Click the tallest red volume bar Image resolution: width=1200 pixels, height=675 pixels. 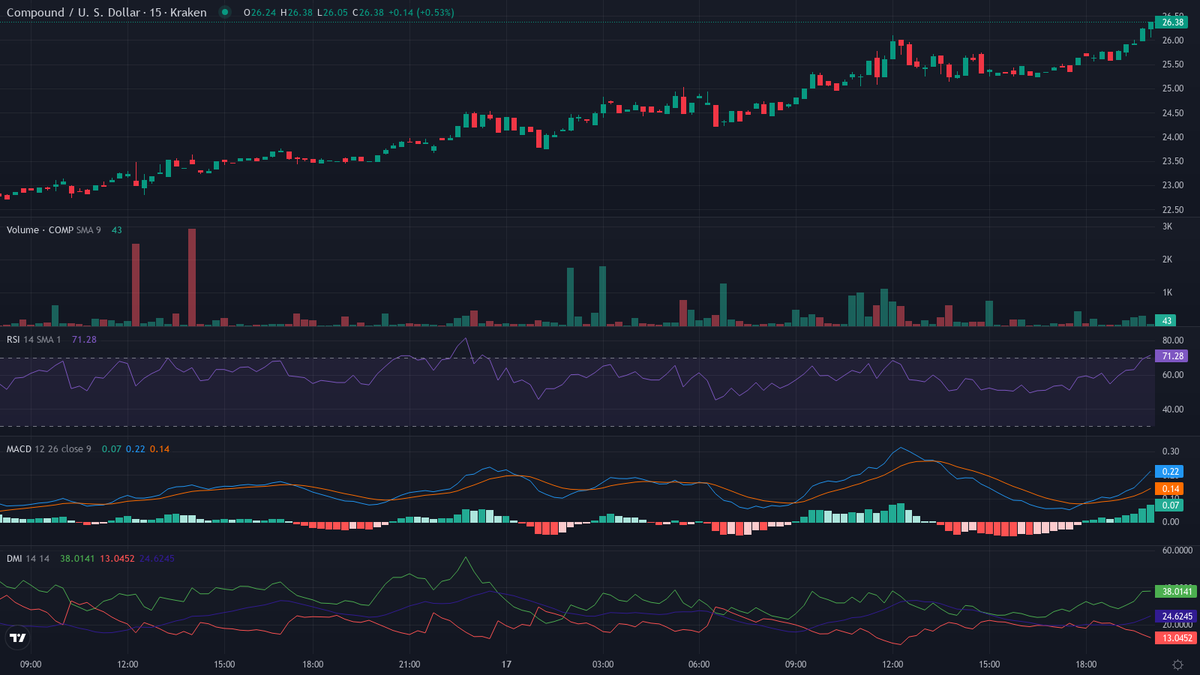191,277
